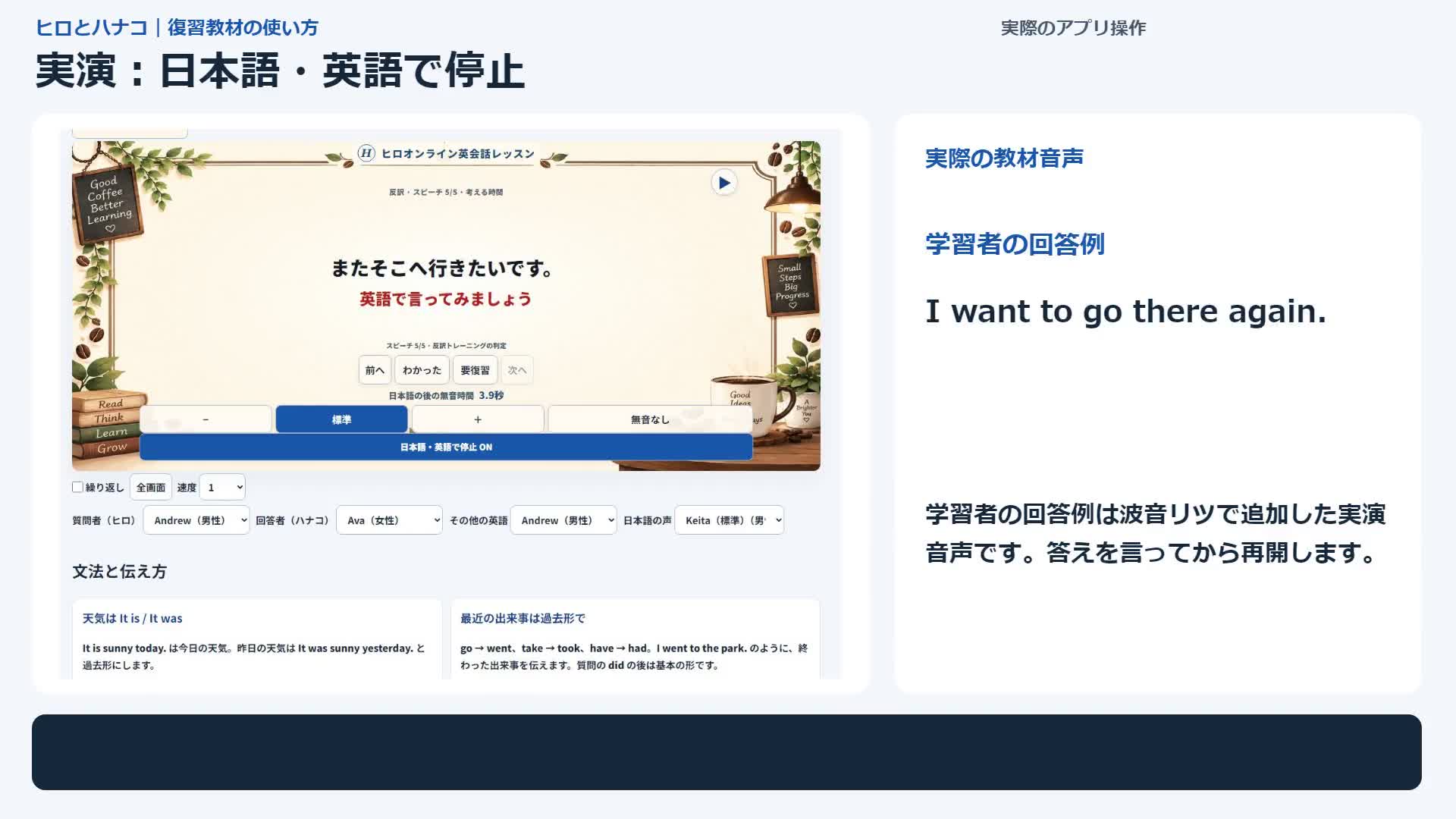The image size is (1456, 819).
Task: Switch to 全画面 mode
Action: tap(151, 488)
